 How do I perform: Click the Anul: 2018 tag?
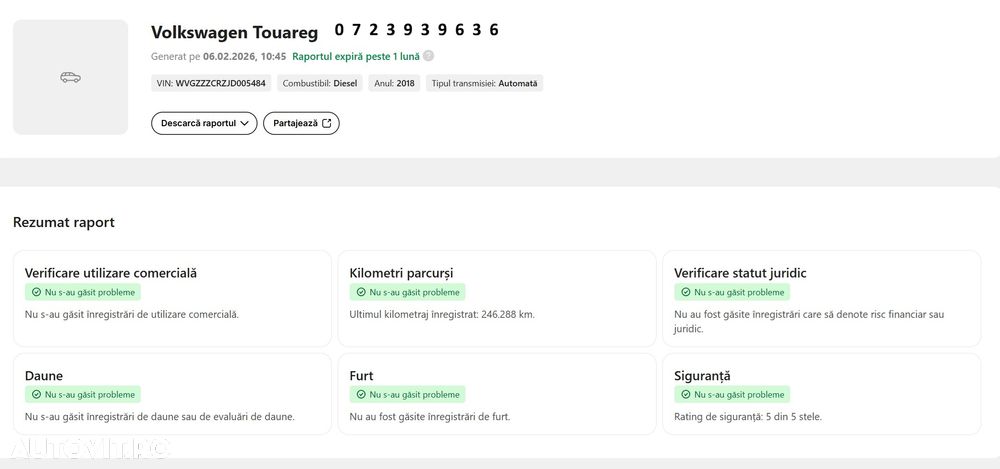coord(394,84)
